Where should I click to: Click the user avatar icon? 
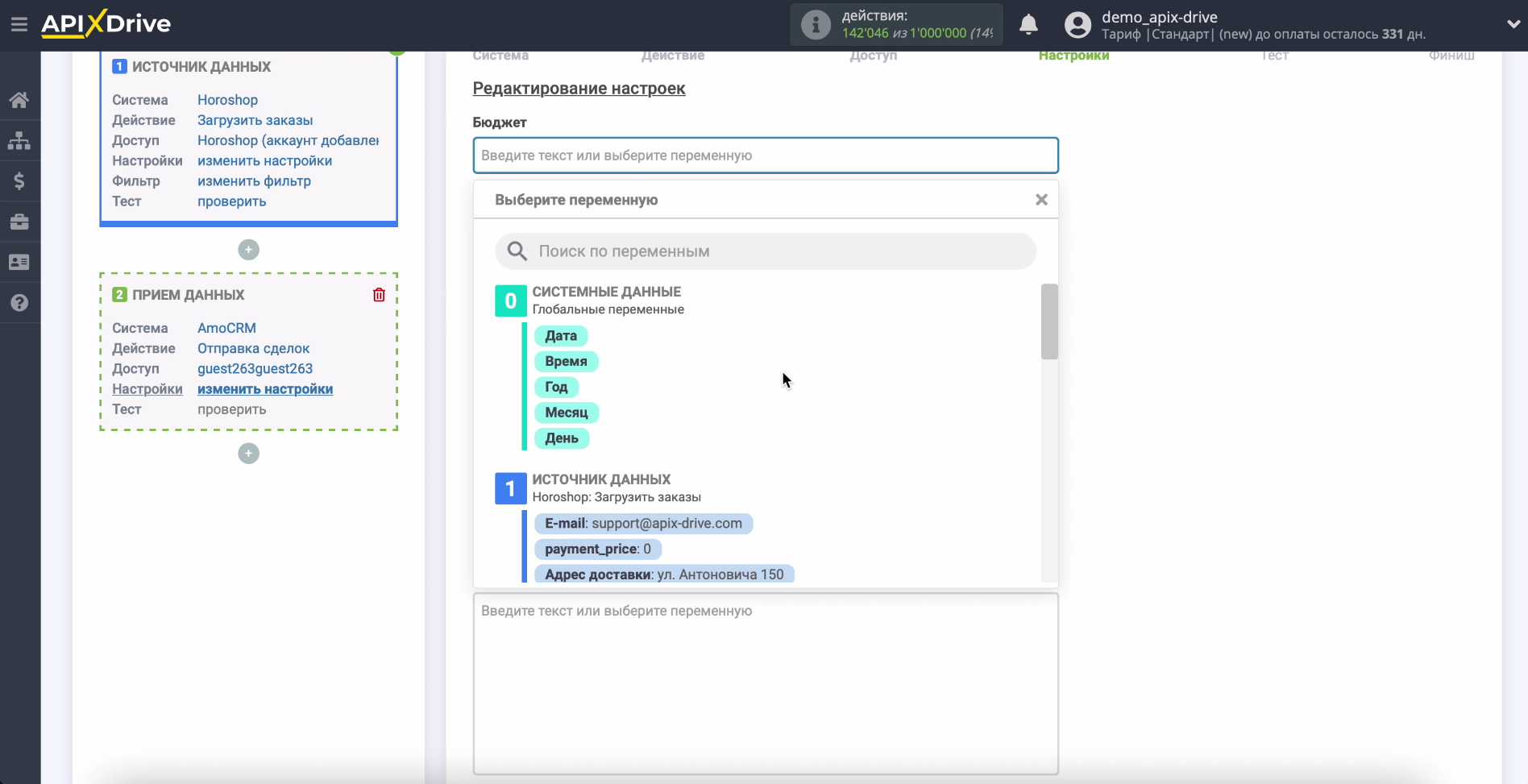pyautogui.click(x=1077, y=25)
